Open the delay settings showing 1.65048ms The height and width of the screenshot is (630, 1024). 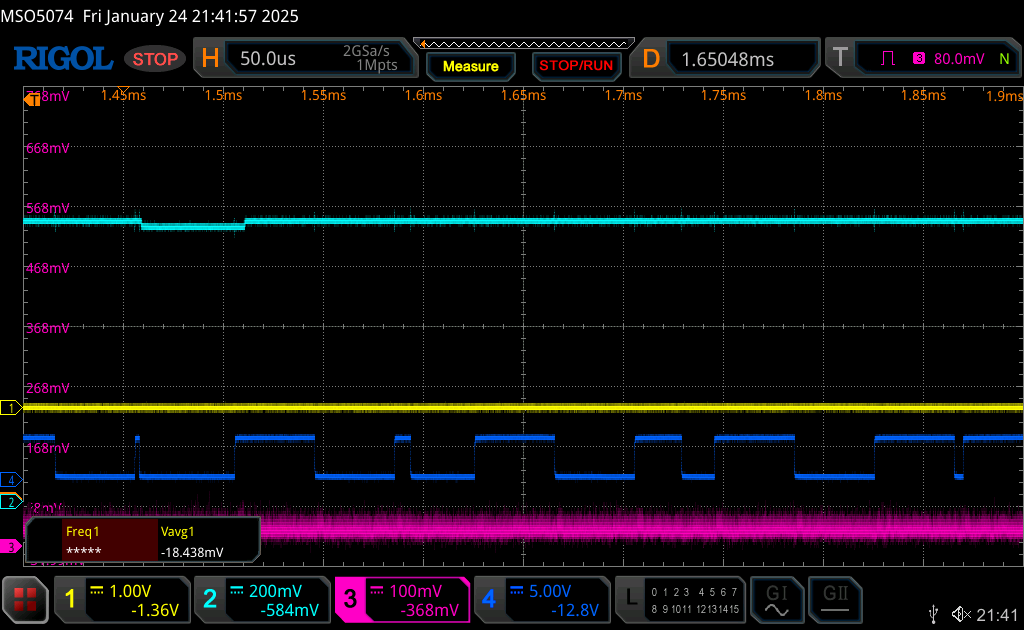725,59
